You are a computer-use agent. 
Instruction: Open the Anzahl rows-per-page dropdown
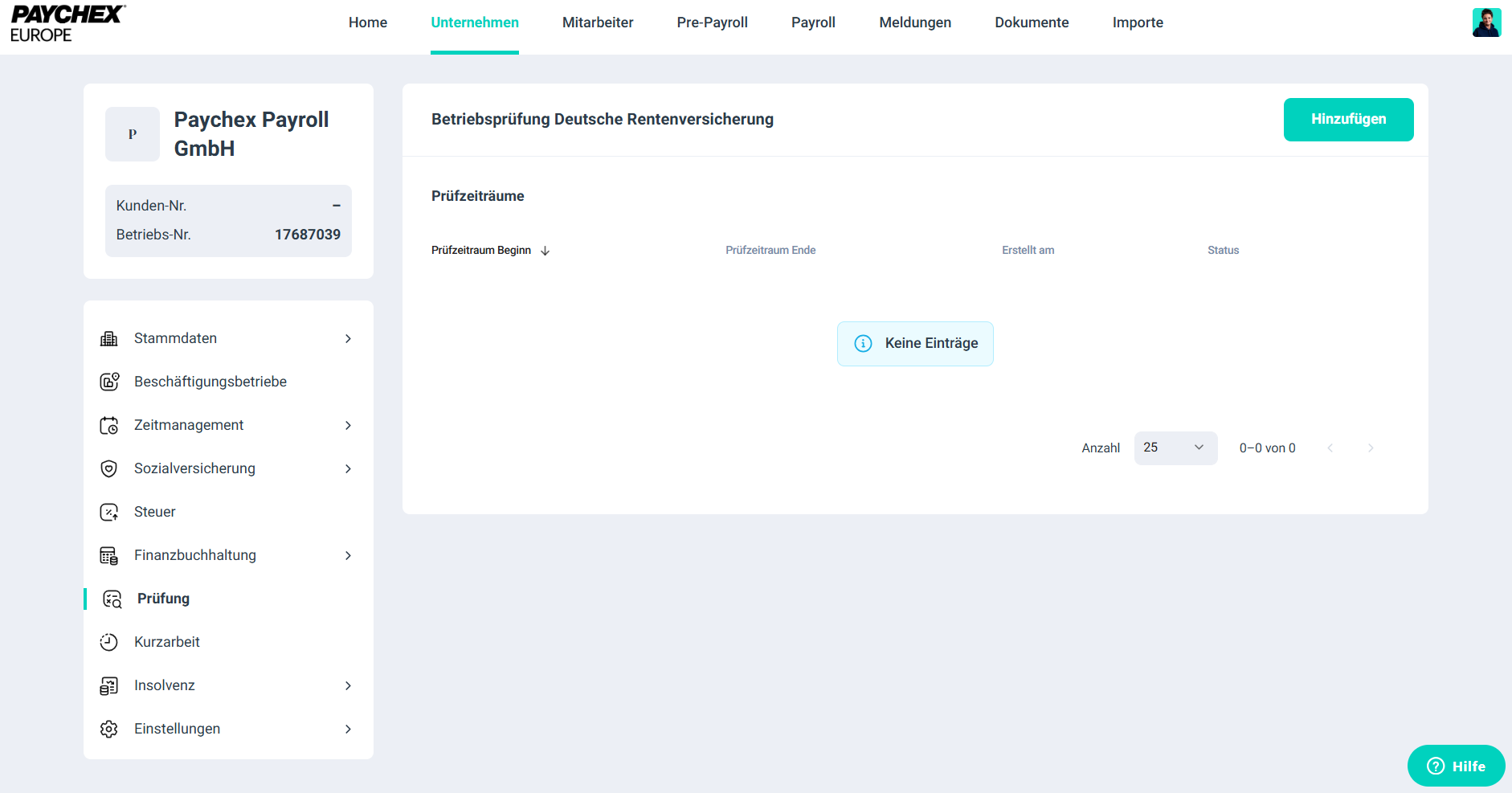tap(1175, 448)
